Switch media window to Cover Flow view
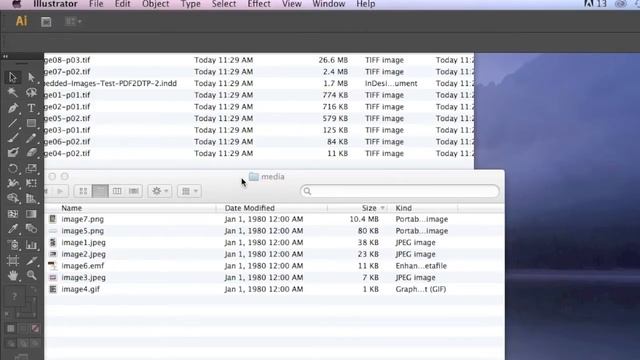 133,191
